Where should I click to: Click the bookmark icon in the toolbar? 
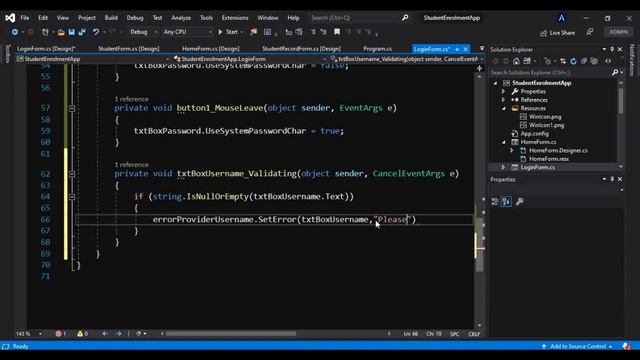[337, 32]
